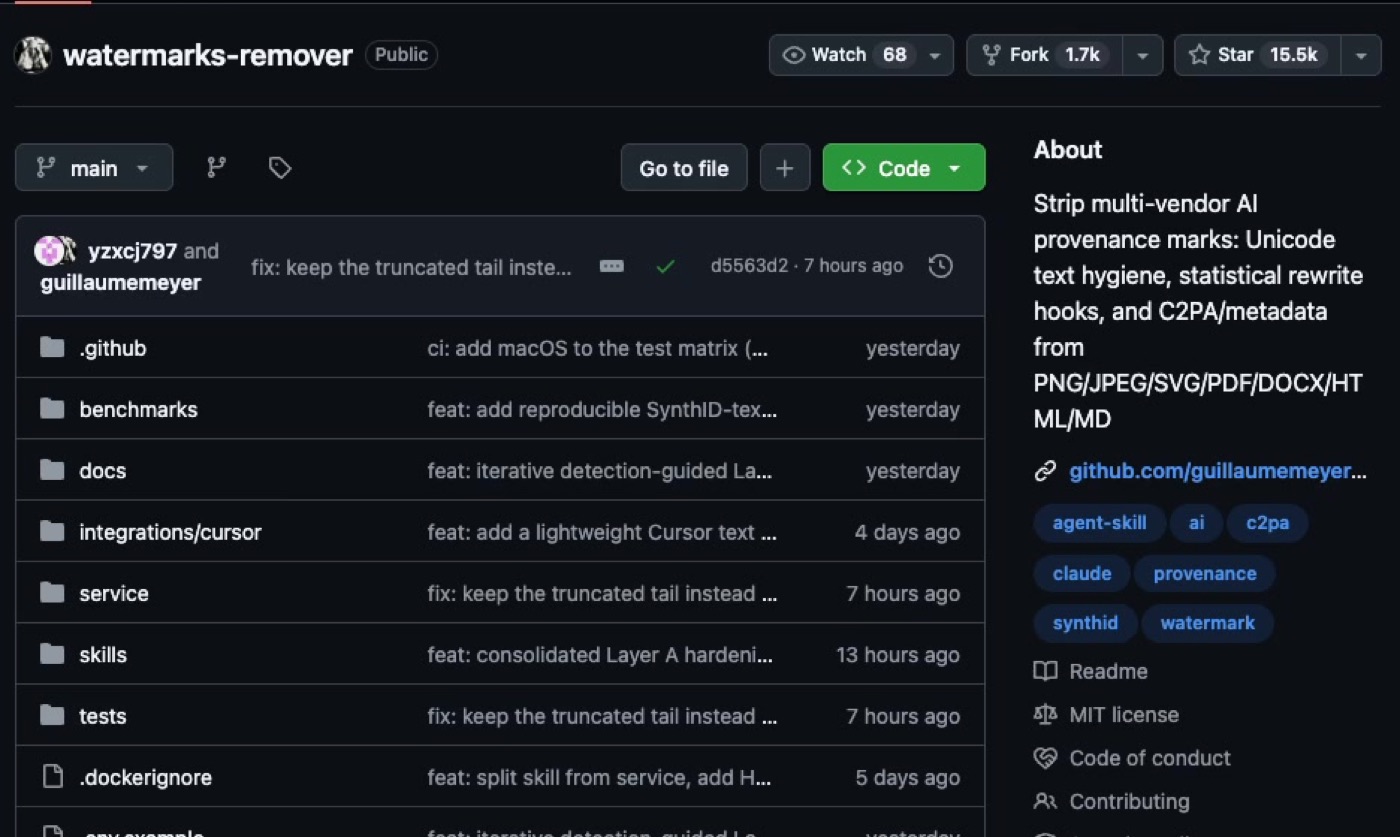The height and width of the screenshot is (837, 1400).
Task: Click the integrations/cursor folder icon
Action: coord(52,532)
